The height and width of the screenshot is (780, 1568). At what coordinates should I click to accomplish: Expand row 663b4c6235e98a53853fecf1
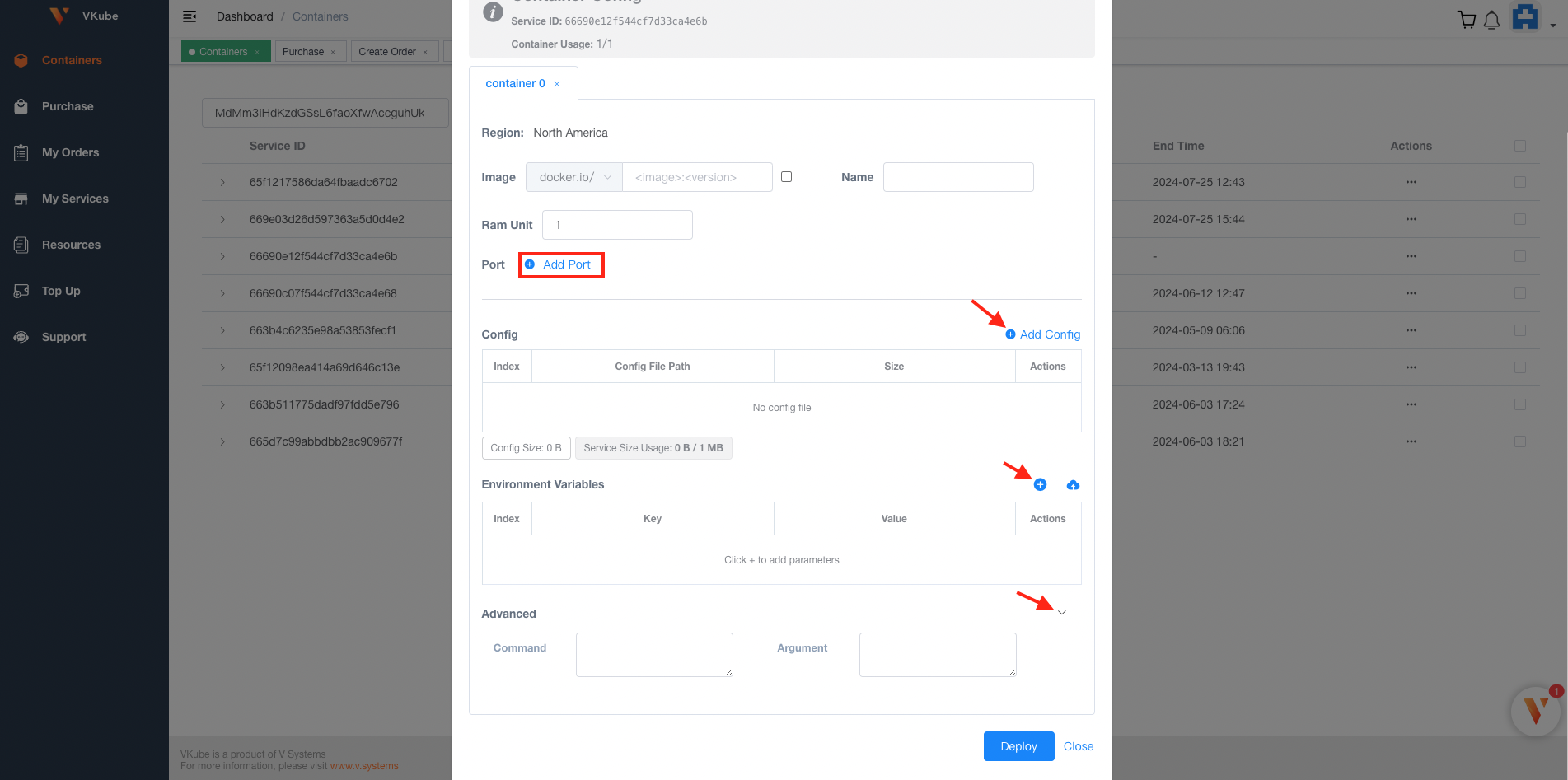point(222,330)
